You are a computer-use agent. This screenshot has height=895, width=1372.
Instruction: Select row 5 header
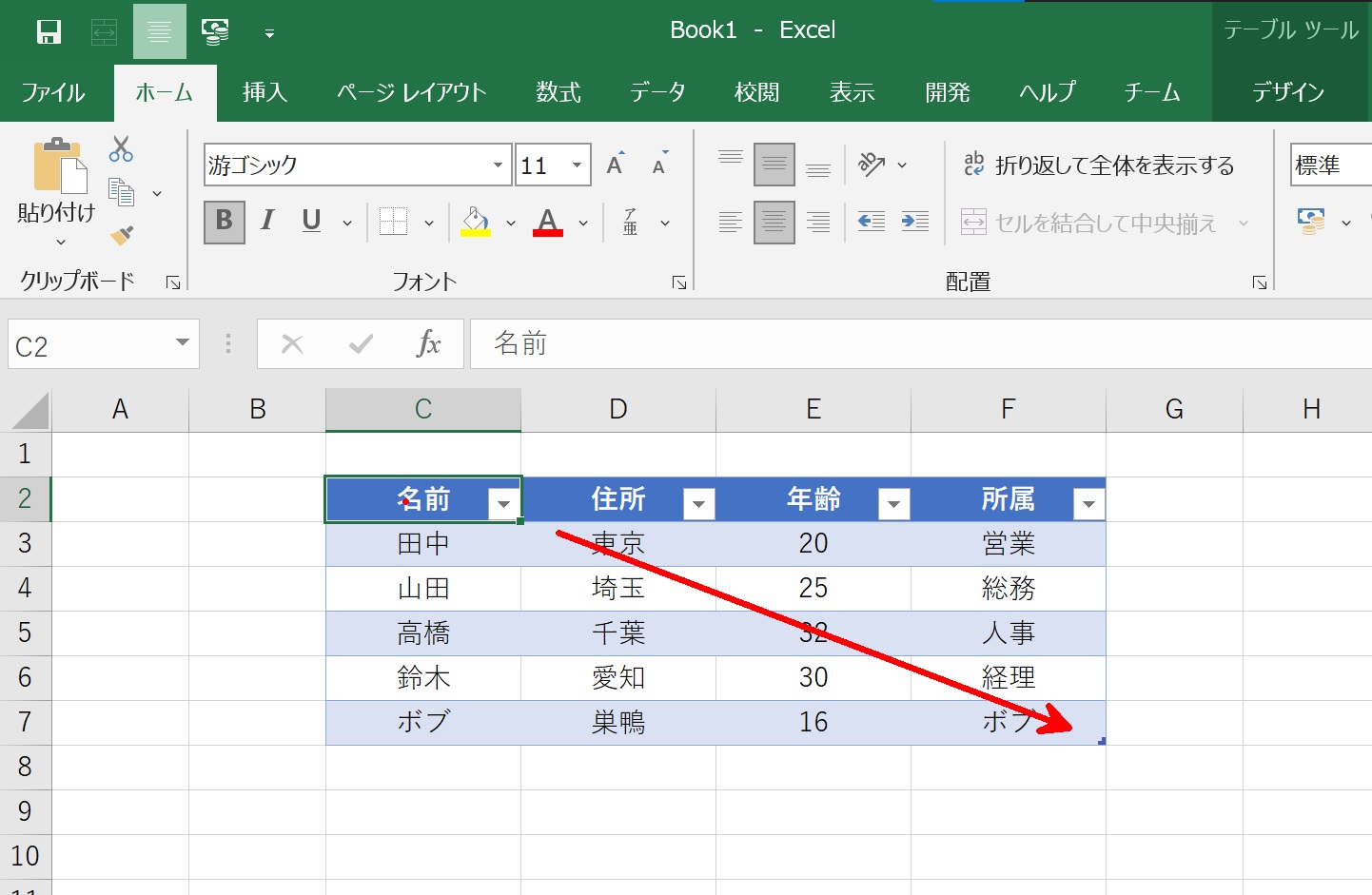[26, 633]
